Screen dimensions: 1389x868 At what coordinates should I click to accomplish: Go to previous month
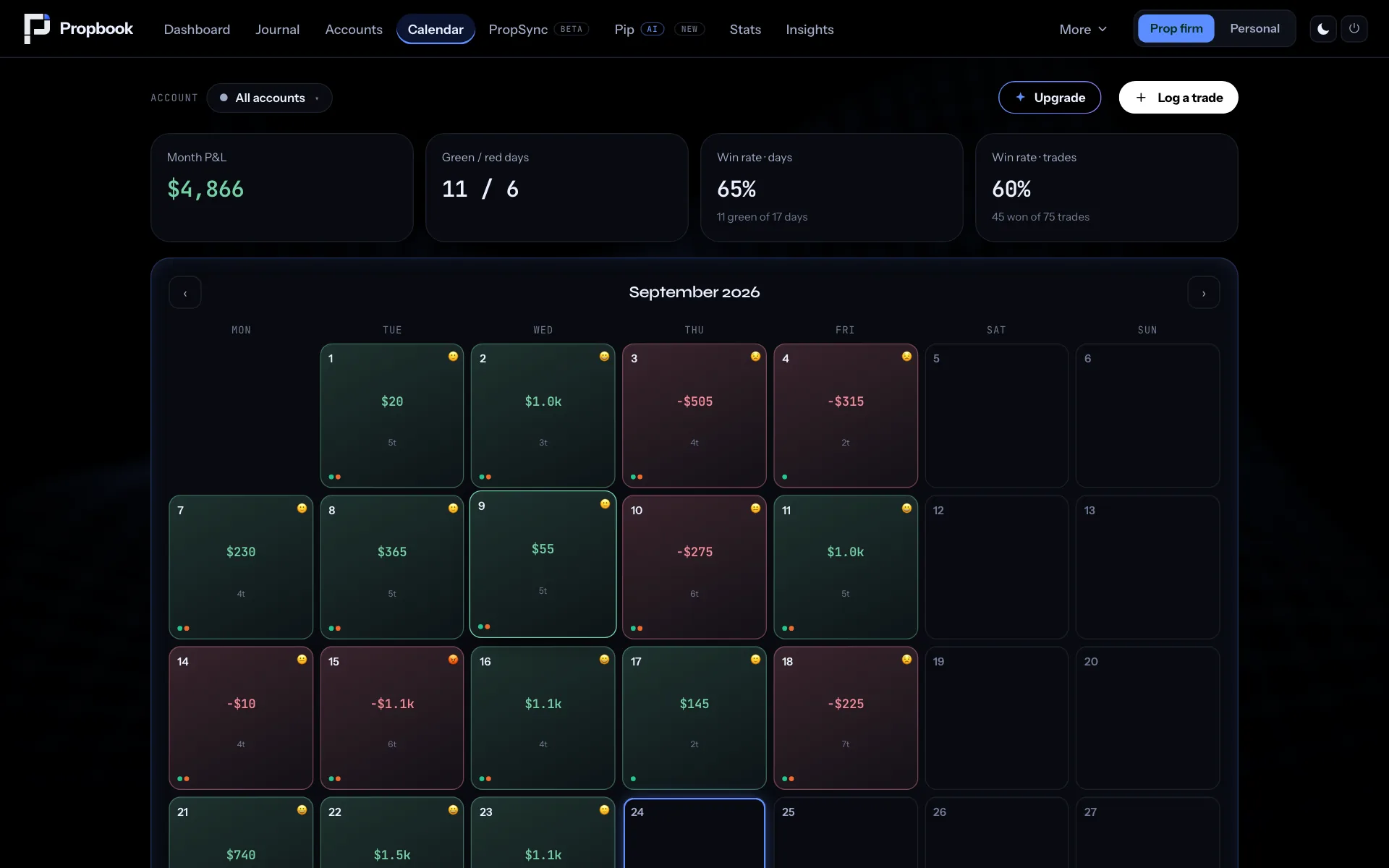(x=185, y=293)
